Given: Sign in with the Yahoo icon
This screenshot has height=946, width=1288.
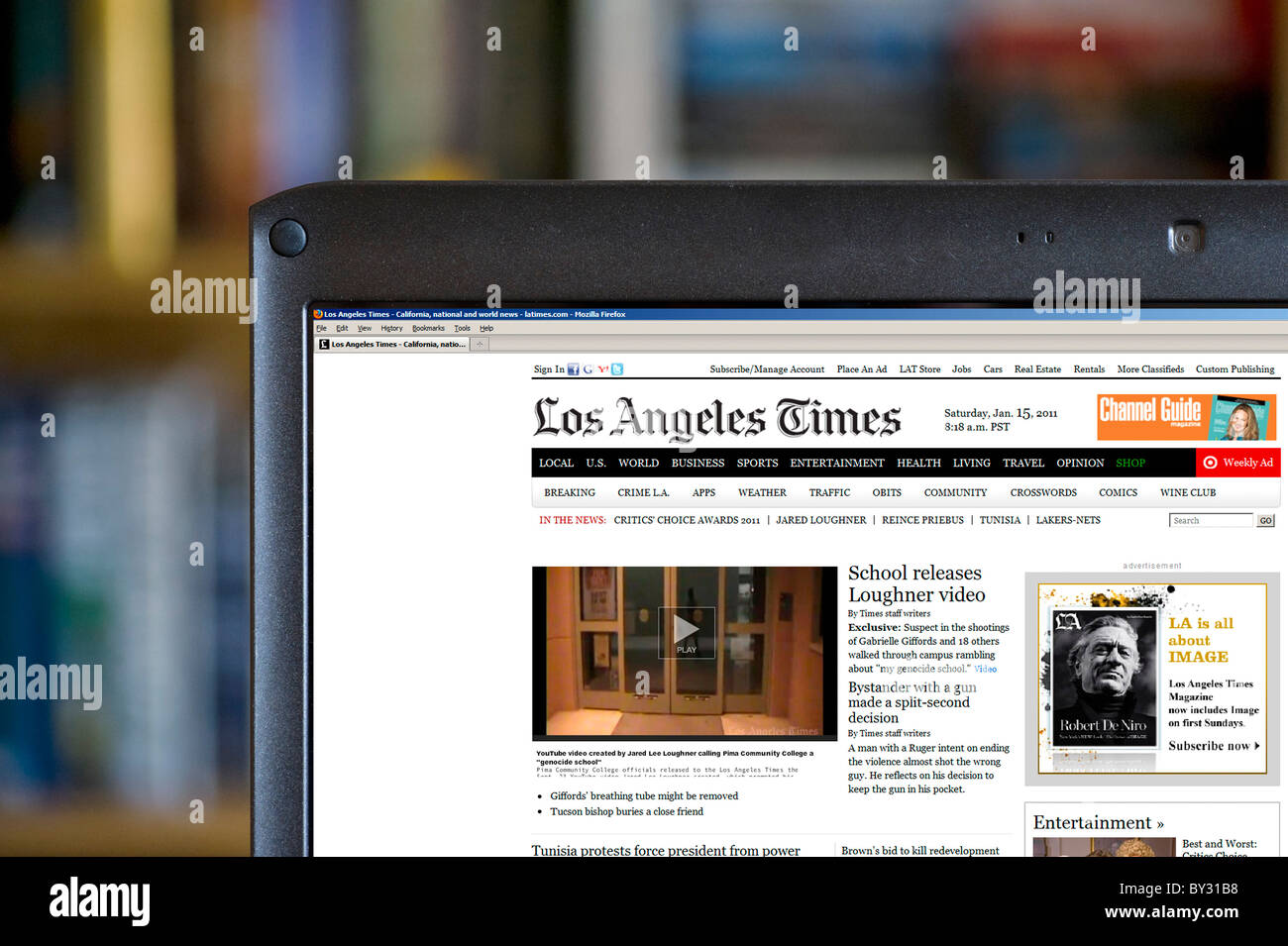Looking at the screenshot, I should (602, 369).
